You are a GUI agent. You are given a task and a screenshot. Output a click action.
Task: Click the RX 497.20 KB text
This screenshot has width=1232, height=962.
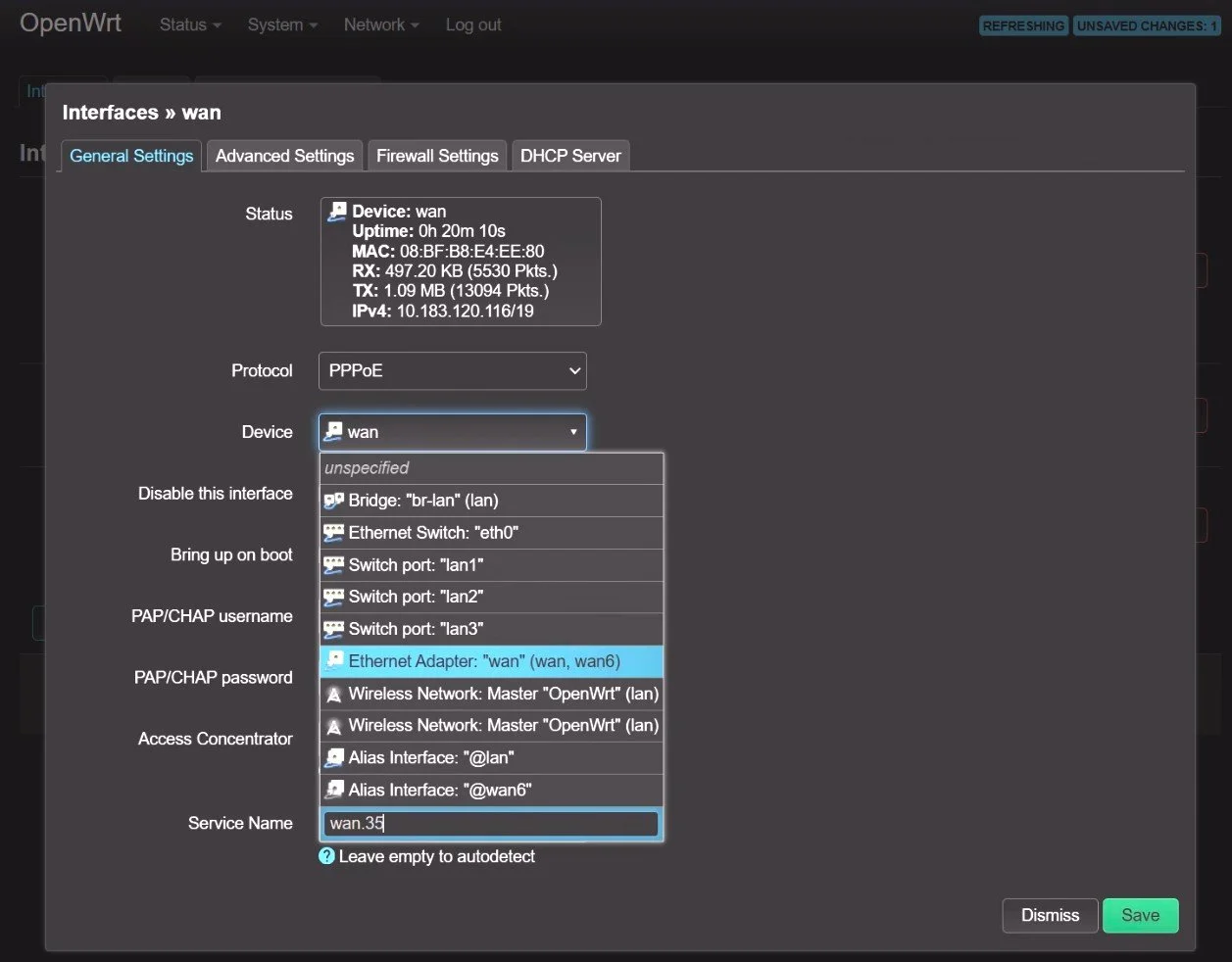click(x=455, y=270)
